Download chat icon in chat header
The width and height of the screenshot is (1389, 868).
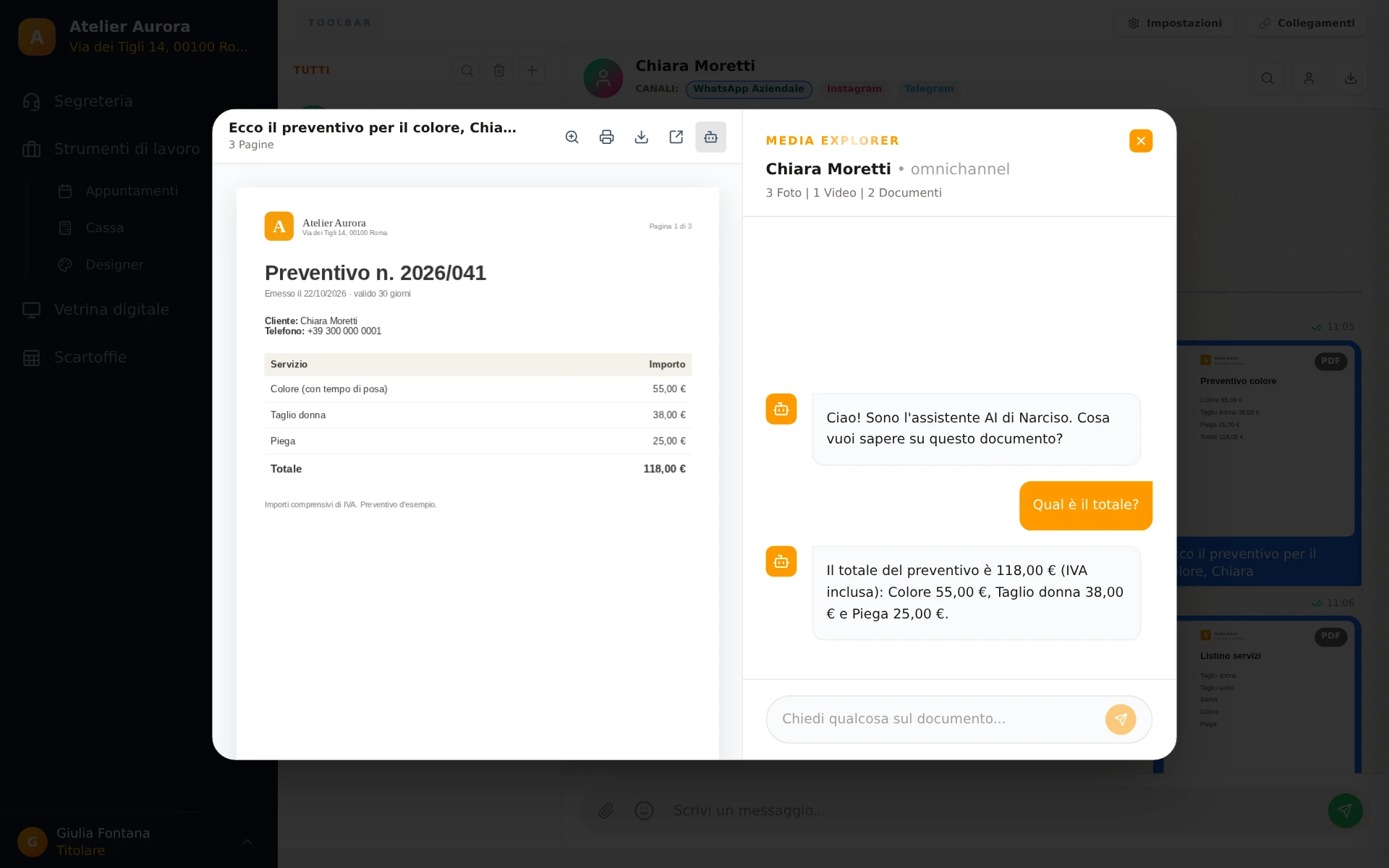click(1351, 78)
